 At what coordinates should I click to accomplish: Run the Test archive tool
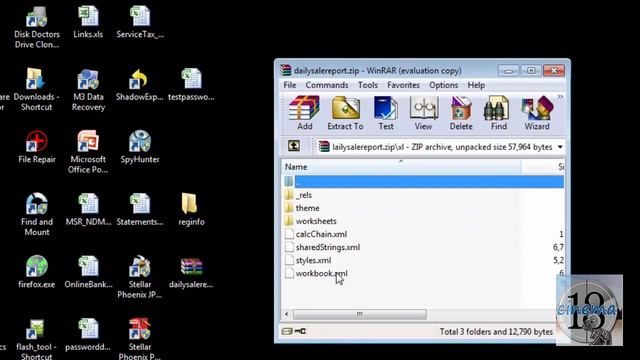click(386, 113)
